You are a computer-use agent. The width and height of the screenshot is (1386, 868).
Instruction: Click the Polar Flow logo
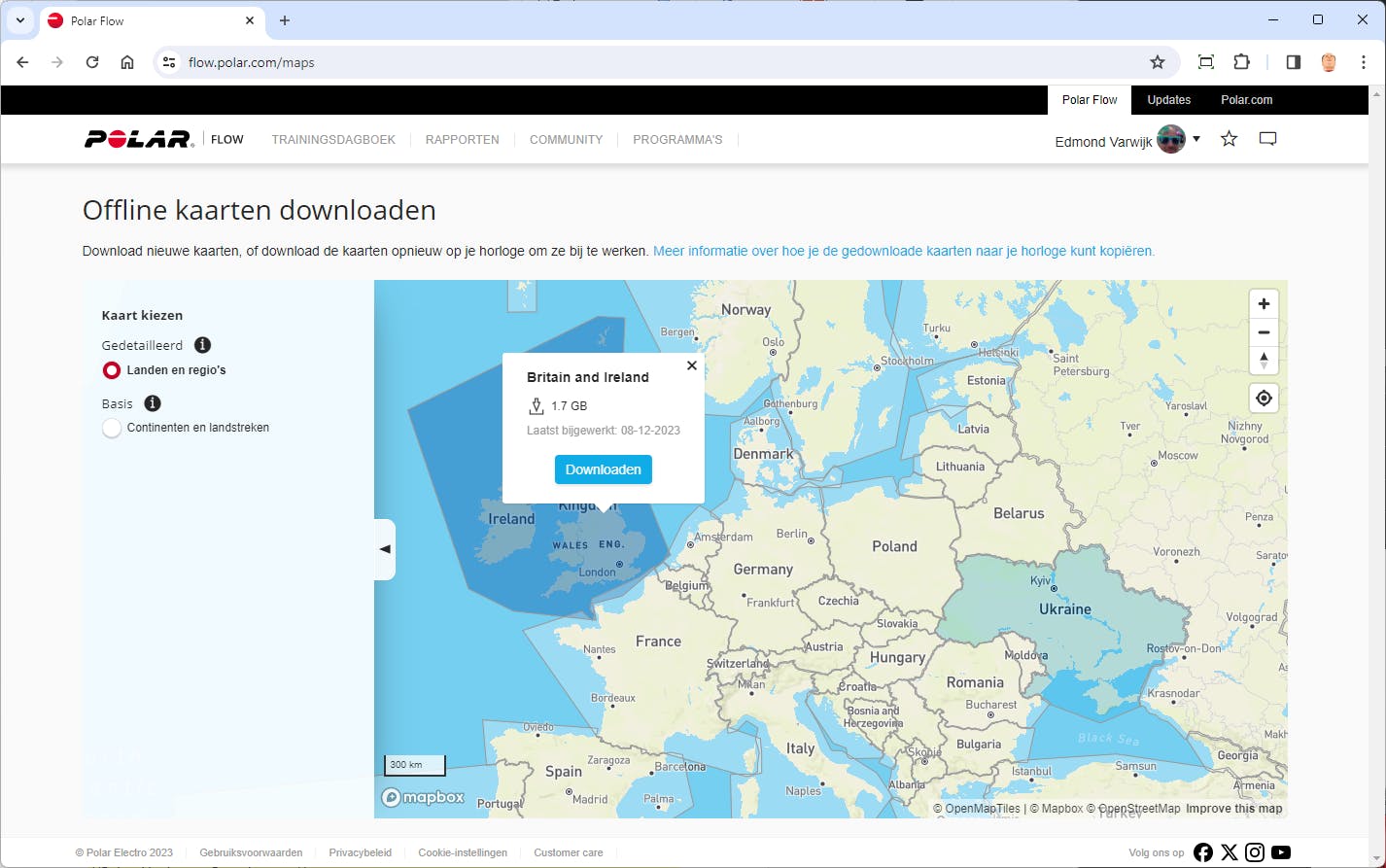(x=163, y=139)
